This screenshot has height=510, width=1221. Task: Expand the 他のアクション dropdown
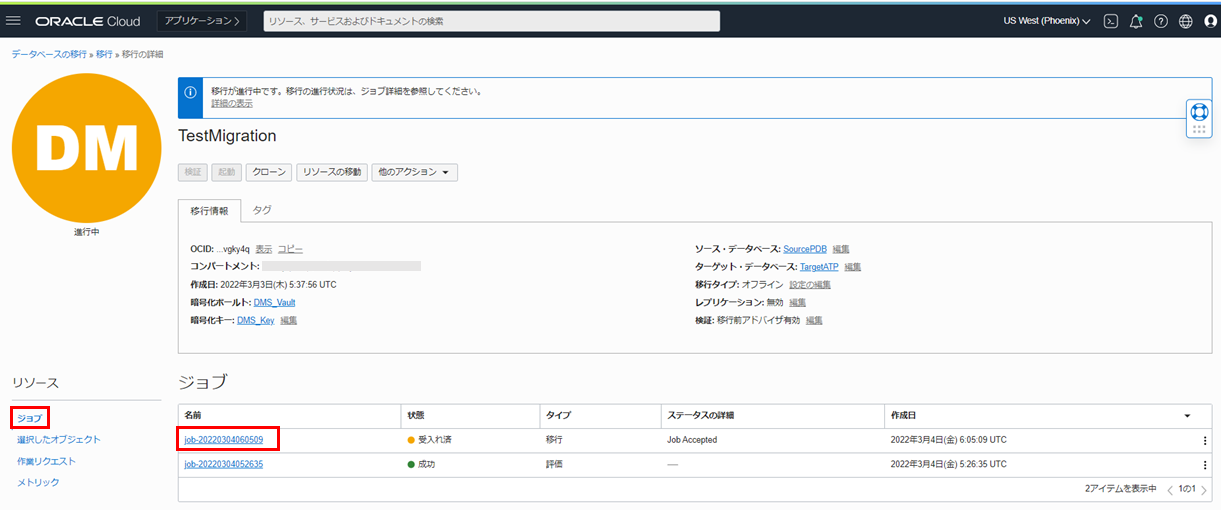click(x=414, y=172)
